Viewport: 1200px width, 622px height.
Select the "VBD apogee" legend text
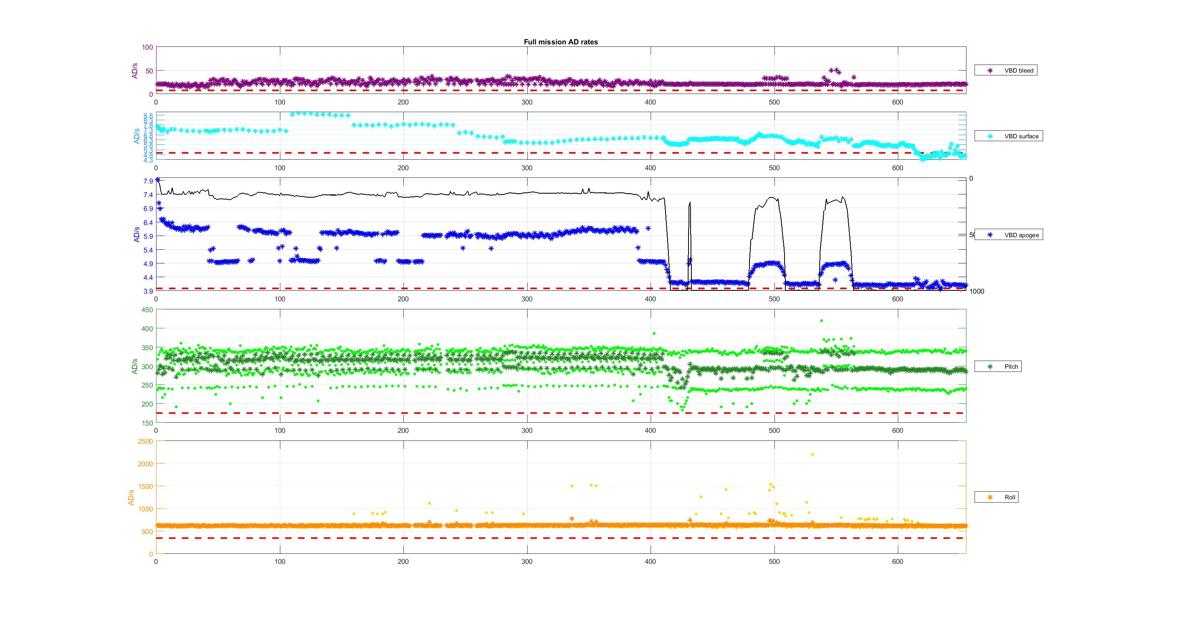tap(1021, 235)
